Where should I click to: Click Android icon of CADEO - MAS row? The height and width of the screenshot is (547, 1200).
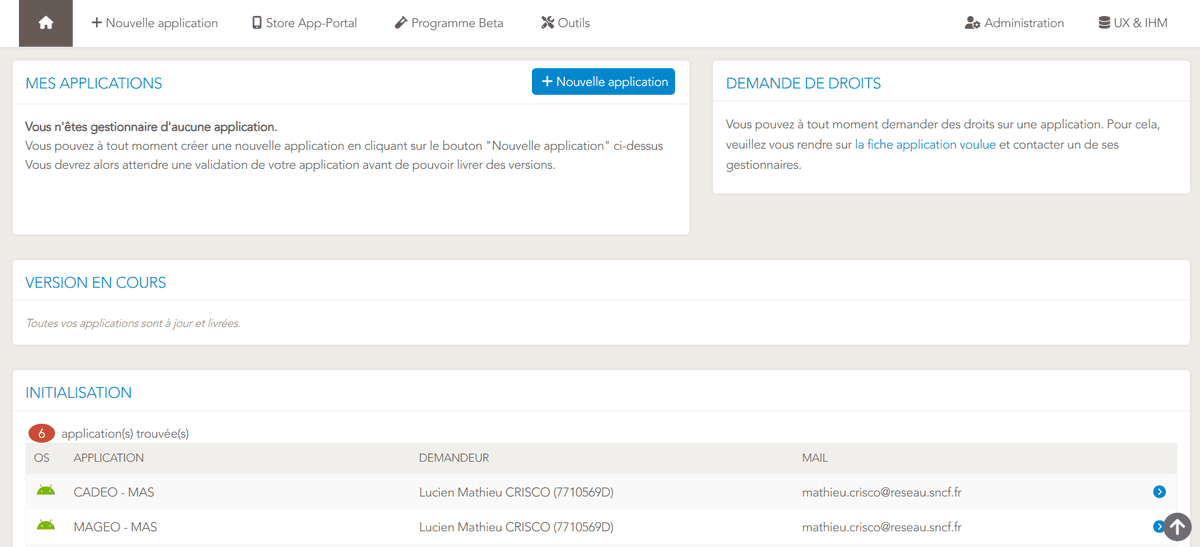[x=45, y=491]
